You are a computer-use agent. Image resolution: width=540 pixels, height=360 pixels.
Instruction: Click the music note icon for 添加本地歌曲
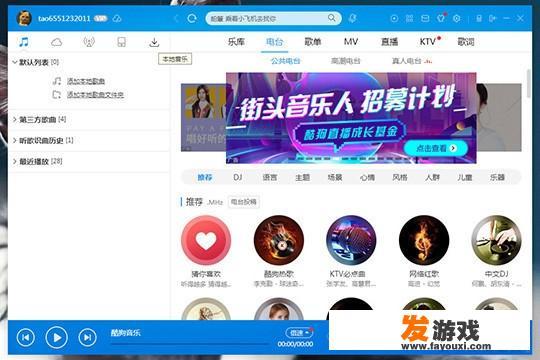(x=57, y=81)
